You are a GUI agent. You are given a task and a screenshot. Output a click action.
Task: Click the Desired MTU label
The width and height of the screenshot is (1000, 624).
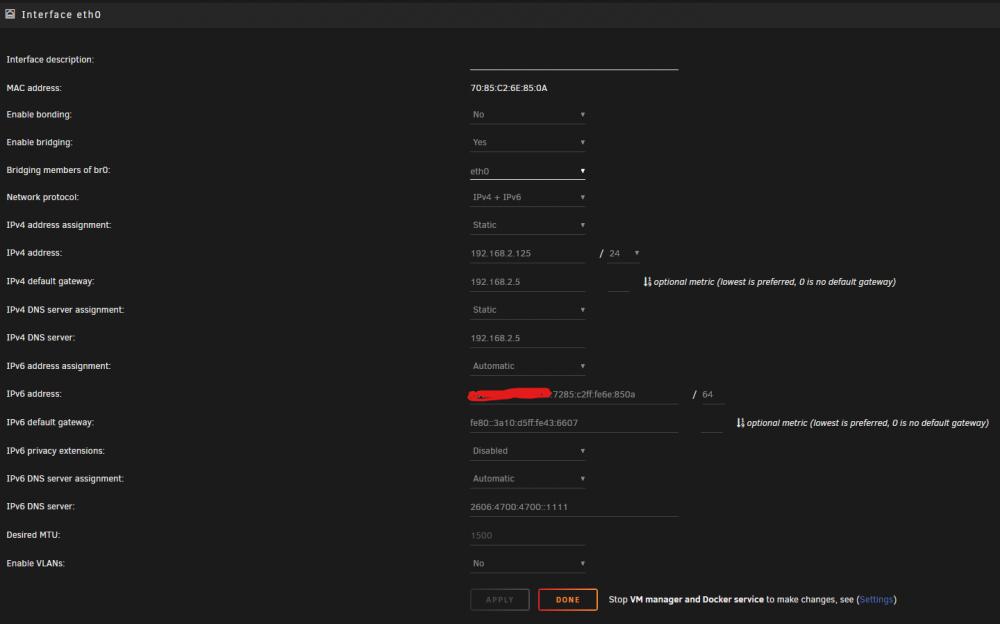click(x=33, y=535)
